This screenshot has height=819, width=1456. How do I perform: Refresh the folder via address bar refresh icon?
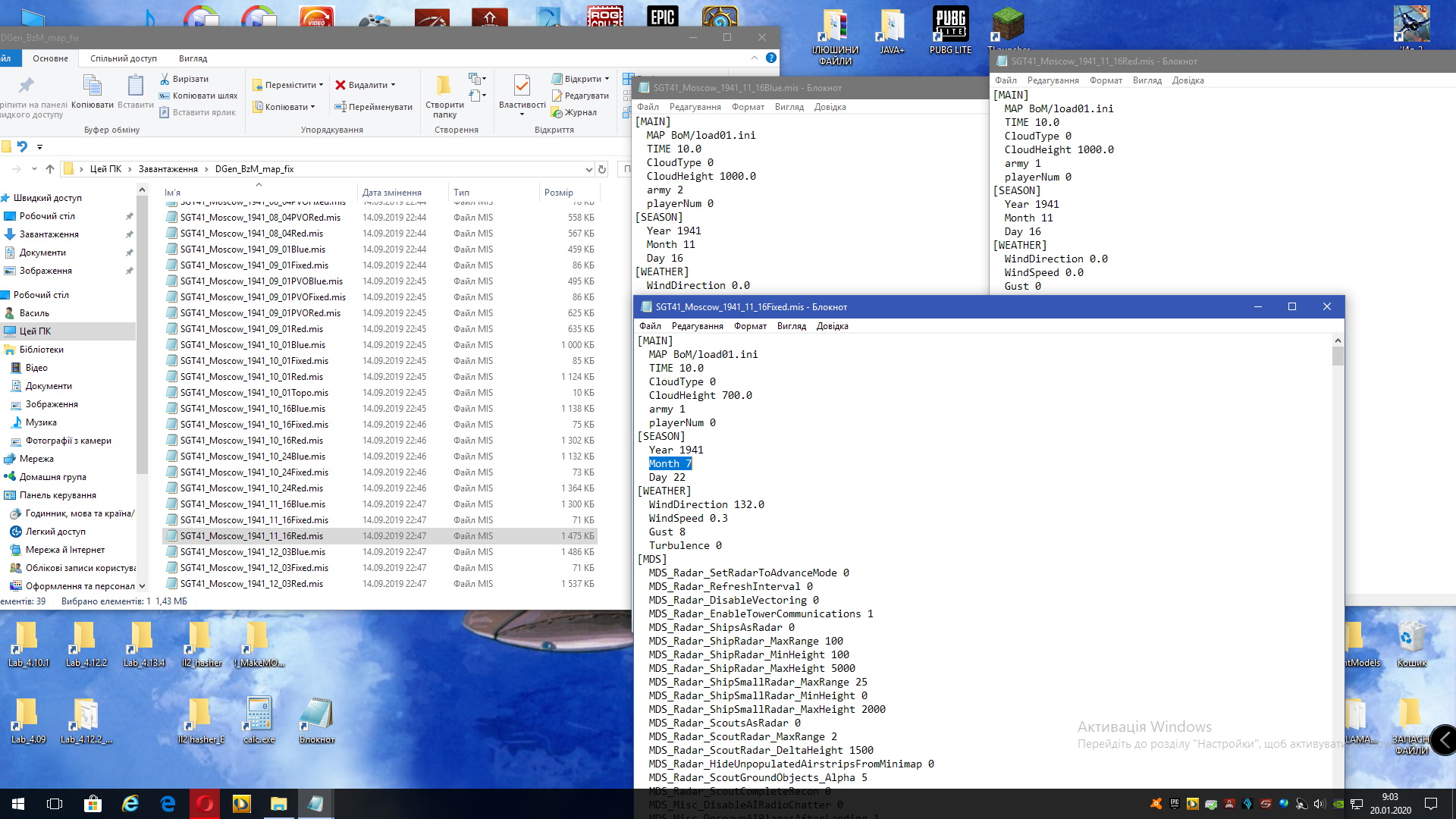pyautogui.click(x=602, y=169)
